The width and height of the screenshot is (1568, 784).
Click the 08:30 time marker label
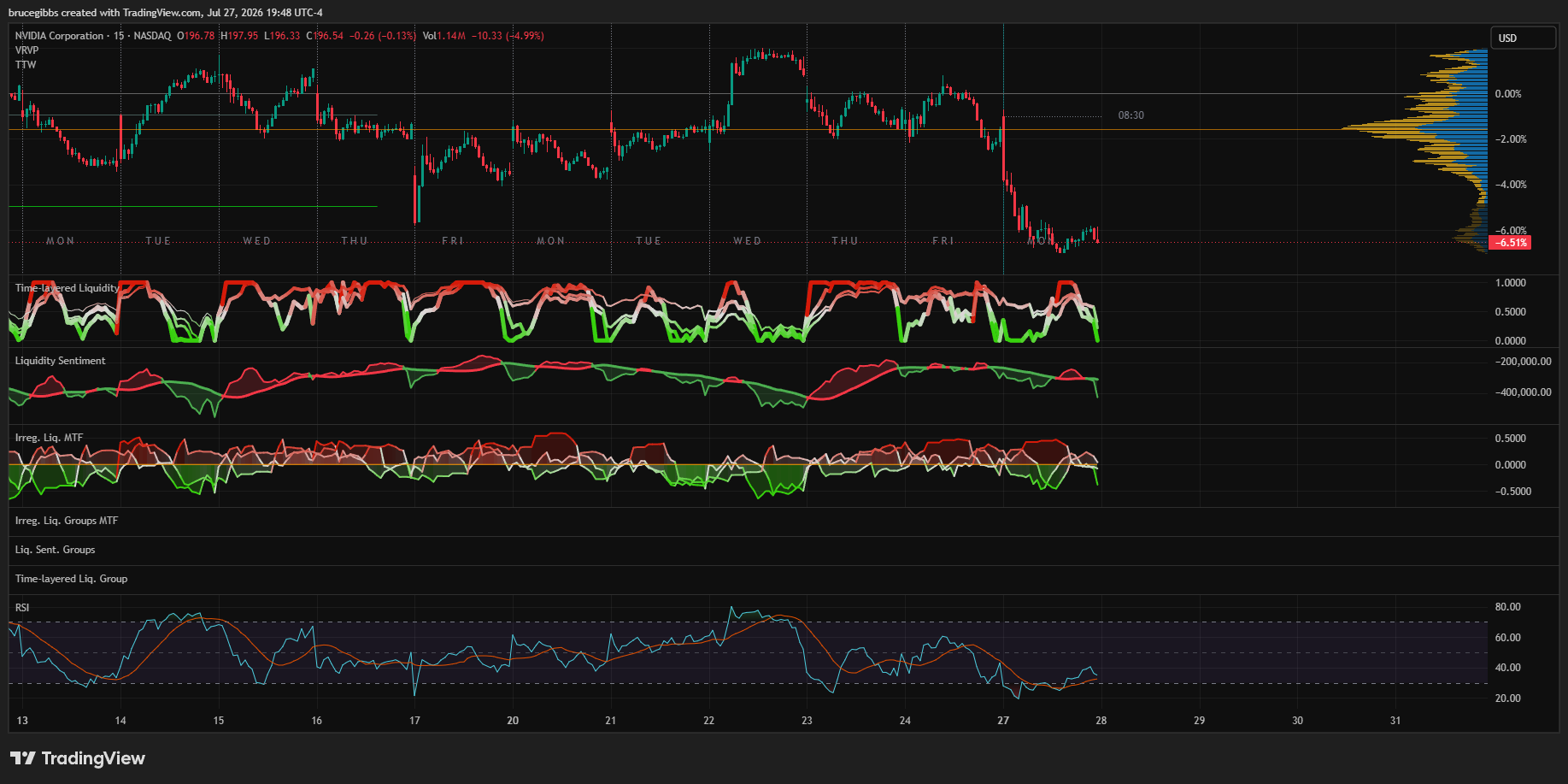1130,115
